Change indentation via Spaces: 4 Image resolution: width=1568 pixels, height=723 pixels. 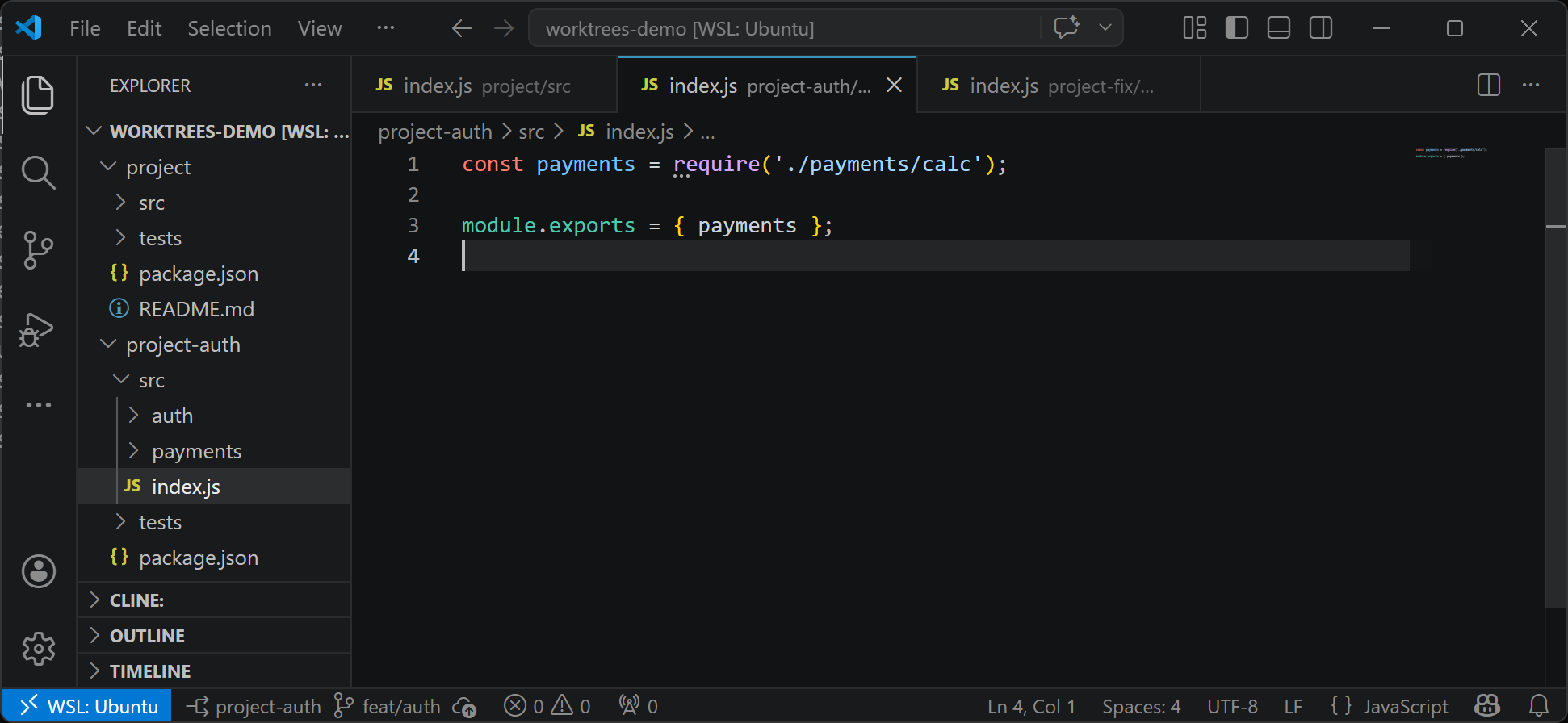coord(1141,706)
